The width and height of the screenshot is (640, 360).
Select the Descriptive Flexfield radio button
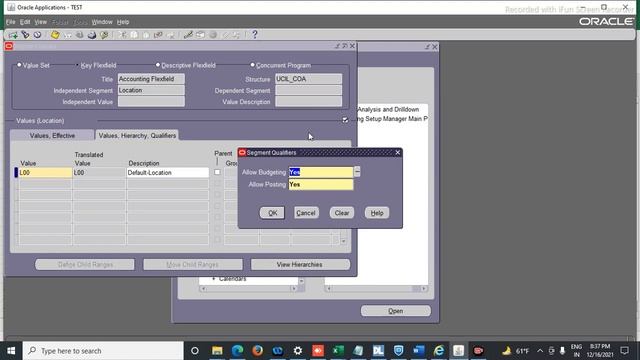pos(158,65)
